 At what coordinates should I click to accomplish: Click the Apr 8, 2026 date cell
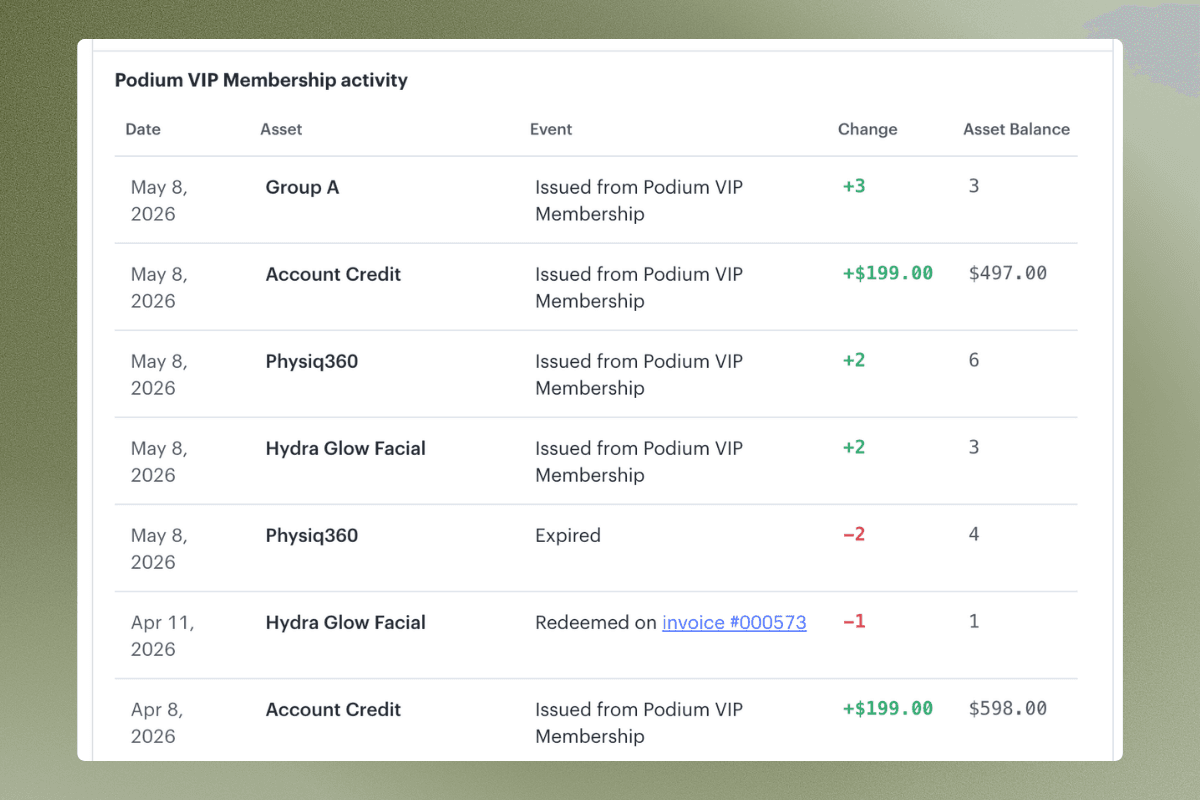[157, 722]
